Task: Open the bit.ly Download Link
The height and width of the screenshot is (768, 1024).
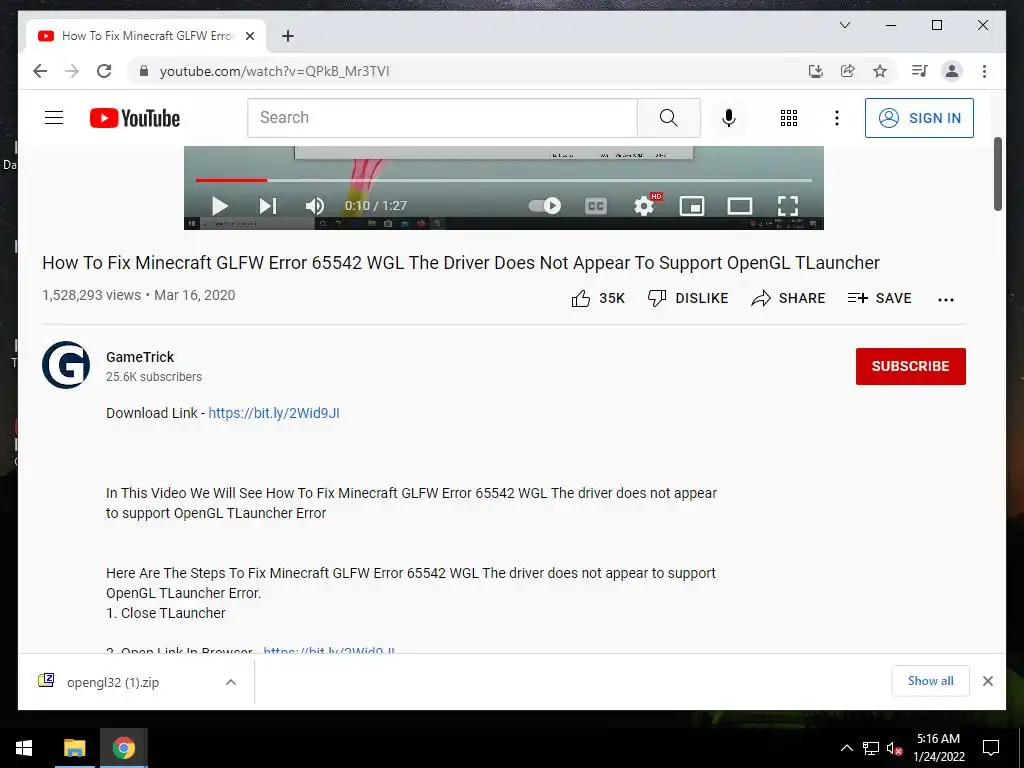Action: click(x=274, y=413)
